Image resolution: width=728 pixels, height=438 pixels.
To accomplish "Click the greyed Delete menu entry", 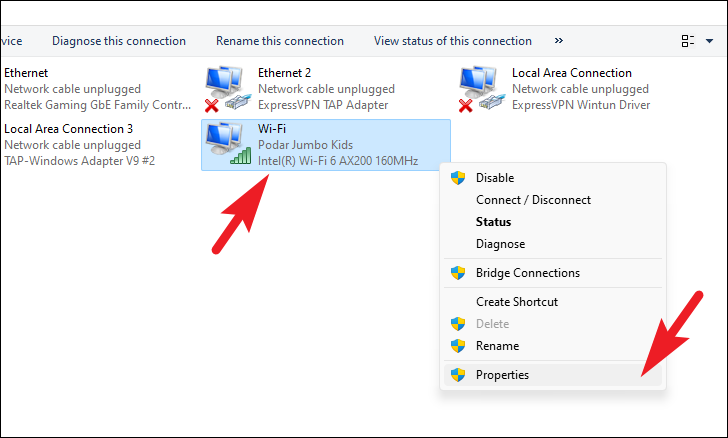I will tap(552, 323).
